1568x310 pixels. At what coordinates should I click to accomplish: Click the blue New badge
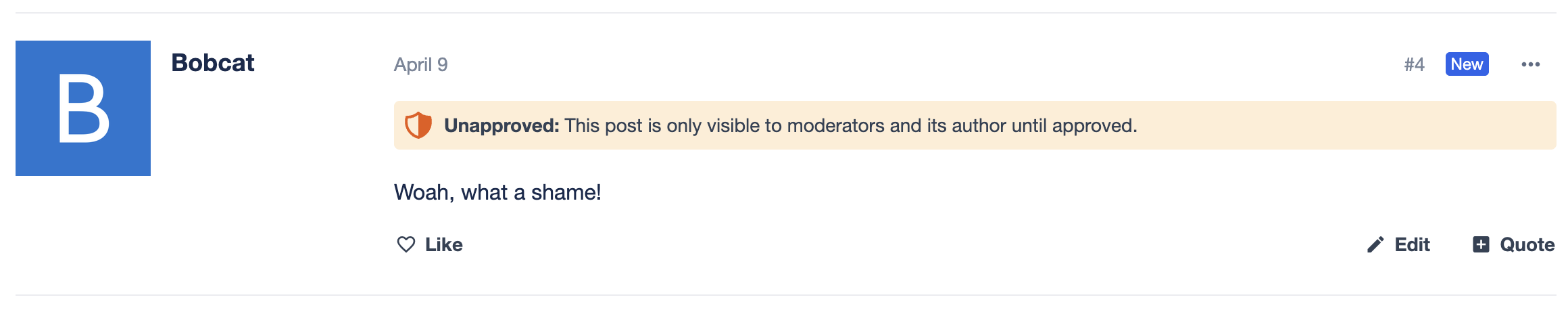coord(1467,64)
